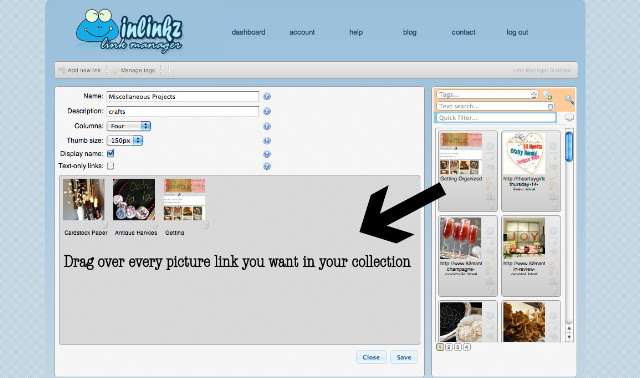The image size is (640, 378).
Task: Show help for the Columns setting
Action: [267, 126]
